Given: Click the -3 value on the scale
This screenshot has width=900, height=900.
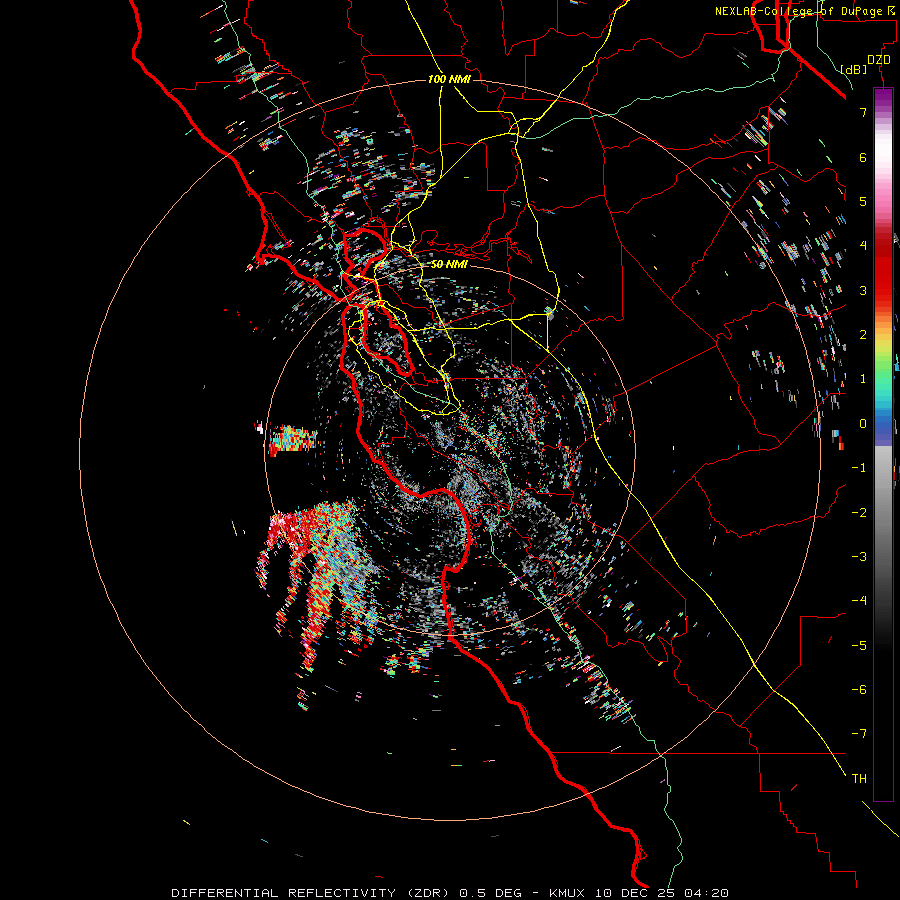Looking at the screenshot, I should [x=859, y=557].
